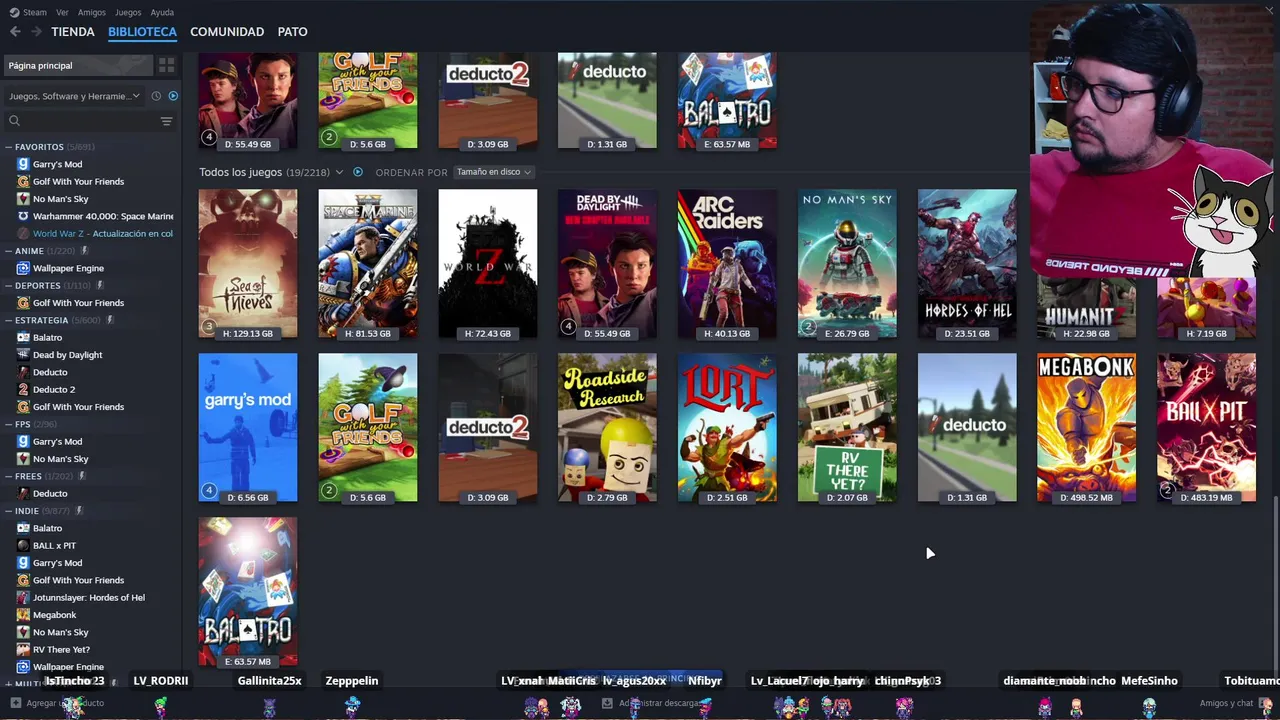Go back with the left arrow
Viewport: 1280px width, 720px height.
click(x=15, y=32)
